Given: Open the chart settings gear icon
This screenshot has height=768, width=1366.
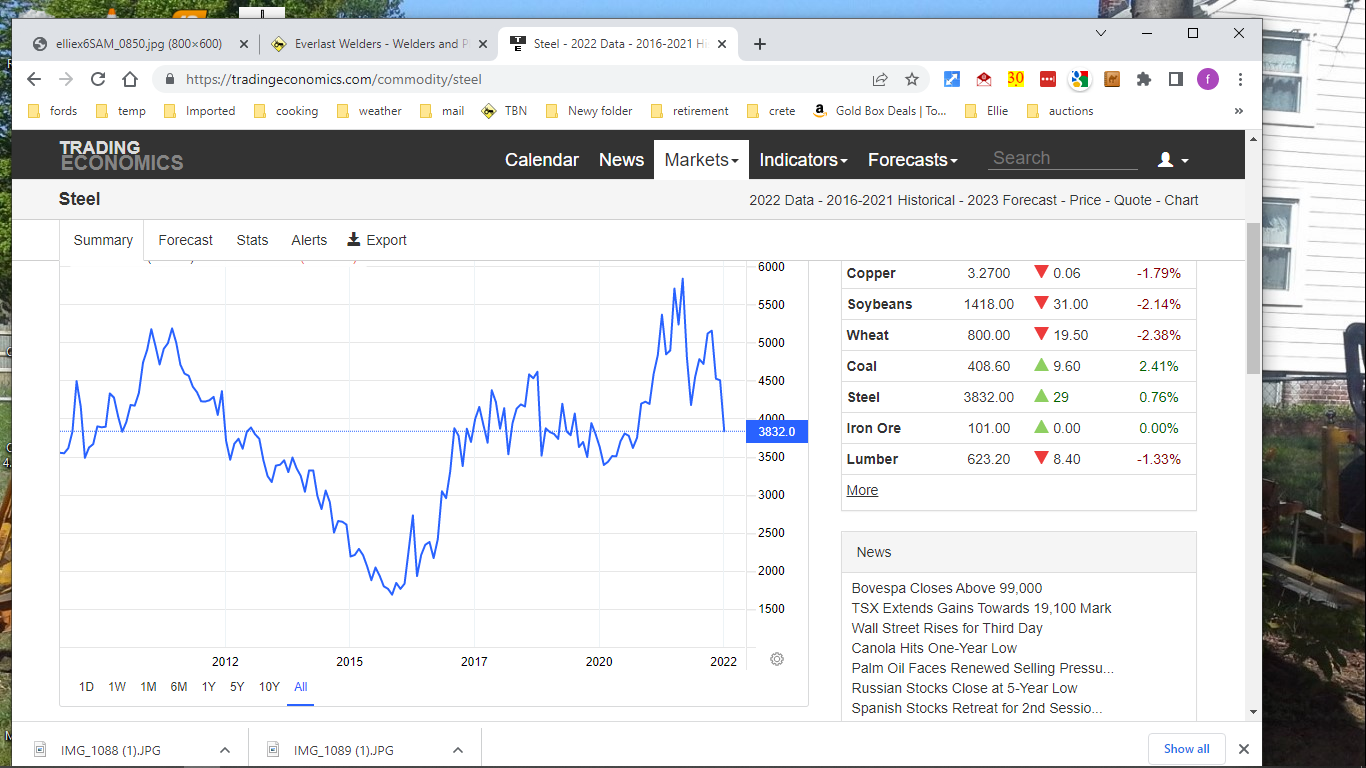Looking at the screenshot, I should point(777,659).
